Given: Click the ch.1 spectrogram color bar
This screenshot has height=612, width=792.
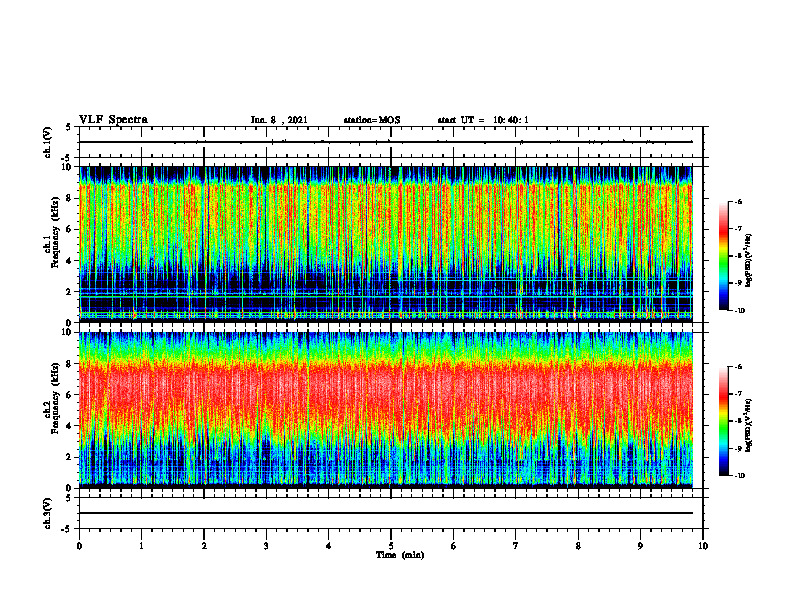Looking at the screenshot, I should (x=723, y=256).
